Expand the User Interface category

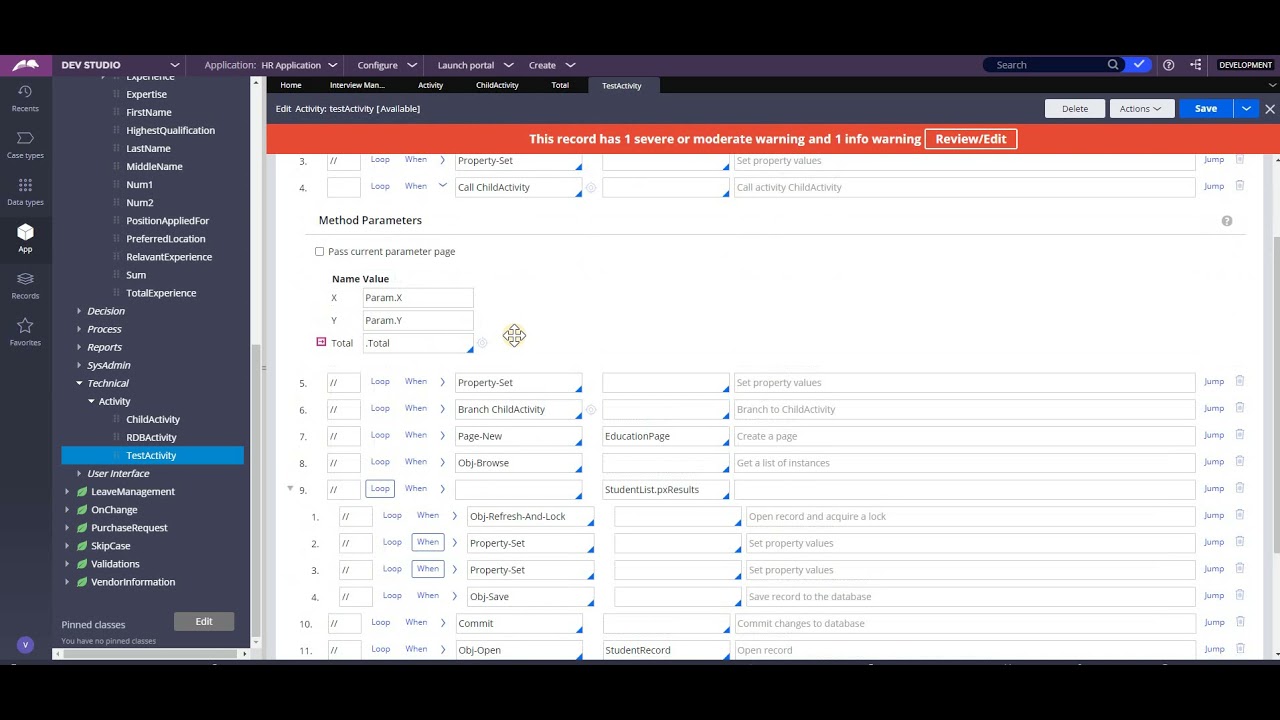click(79, 473)
